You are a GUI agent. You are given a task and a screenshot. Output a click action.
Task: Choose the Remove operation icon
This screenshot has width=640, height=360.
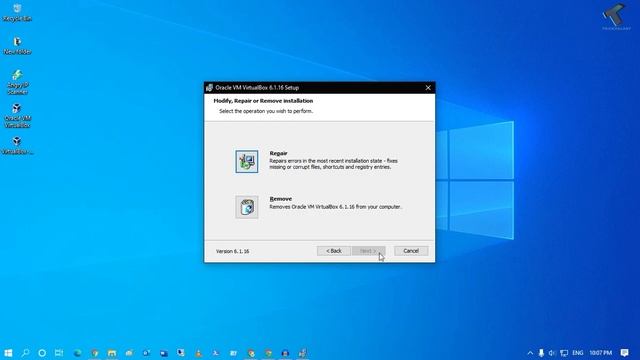click(247, 207)
